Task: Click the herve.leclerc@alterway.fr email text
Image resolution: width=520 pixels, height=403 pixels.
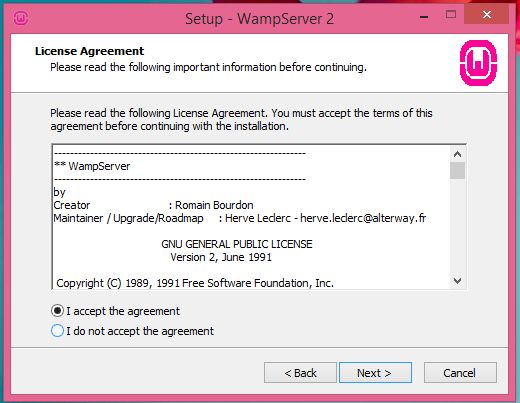Action: pyautogui.click(x=363, y=218)
